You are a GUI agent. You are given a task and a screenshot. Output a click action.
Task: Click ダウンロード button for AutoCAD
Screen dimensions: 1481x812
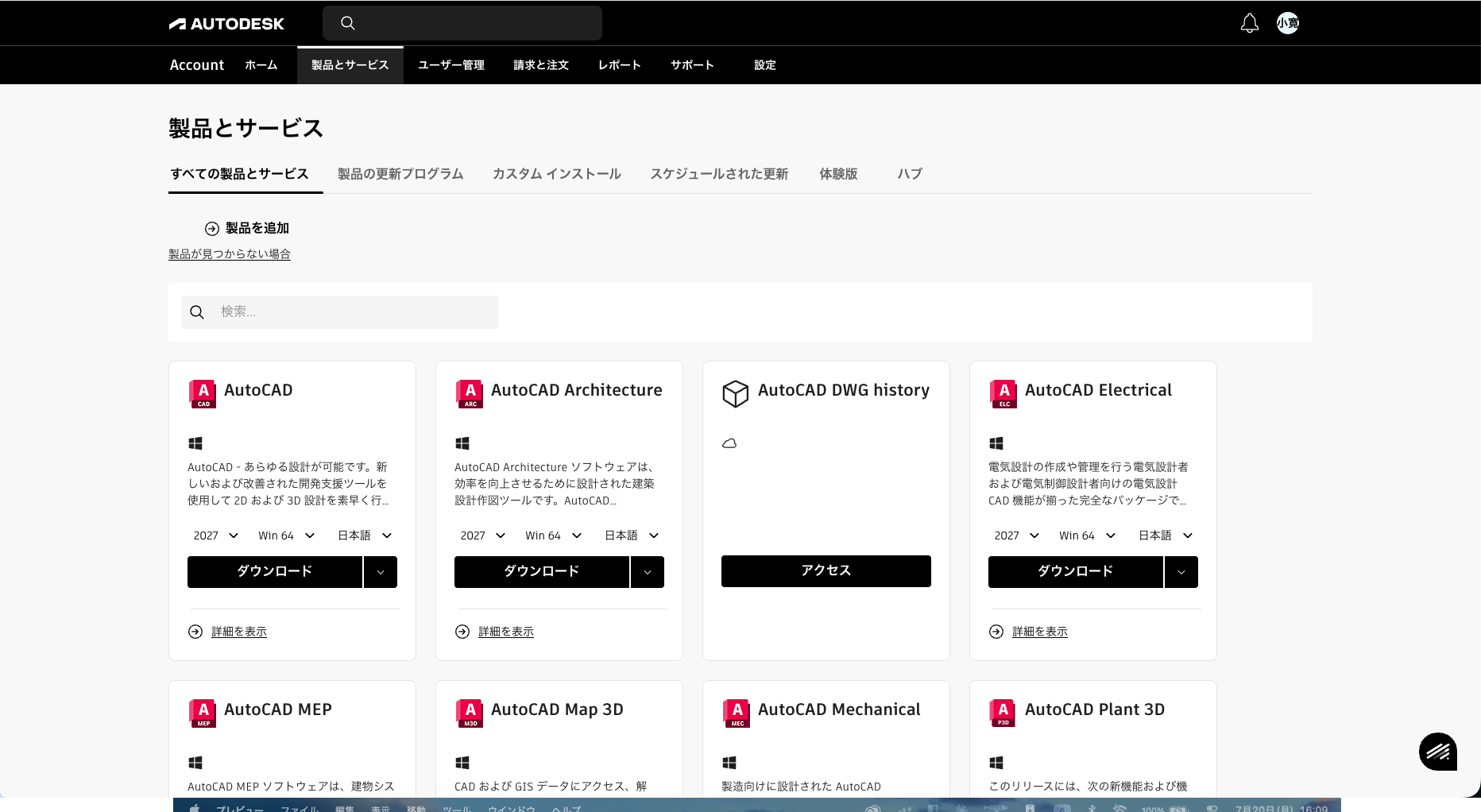pos(275,572)
